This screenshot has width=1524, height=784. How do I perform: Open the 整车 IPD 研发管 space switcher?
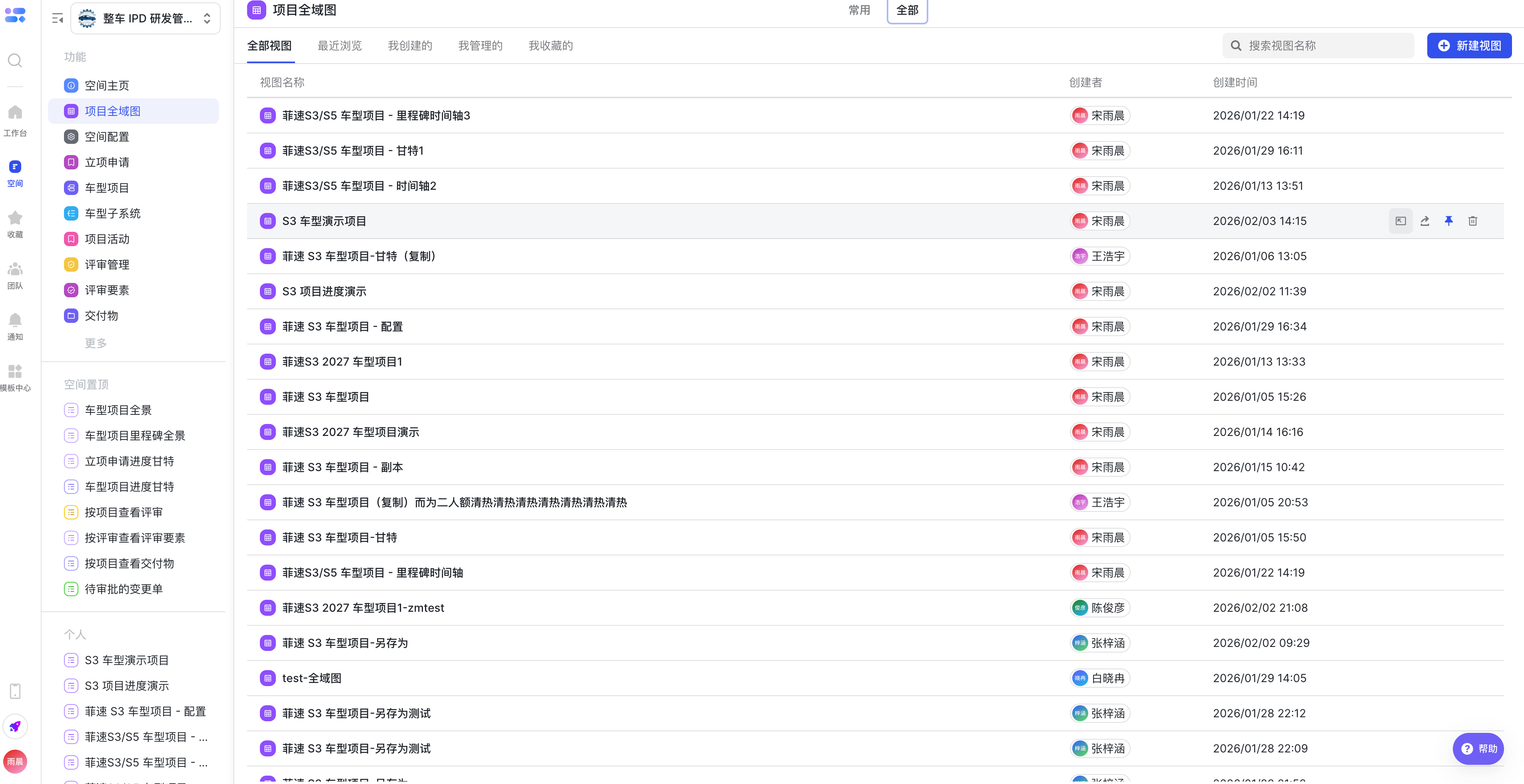[146, 18]
